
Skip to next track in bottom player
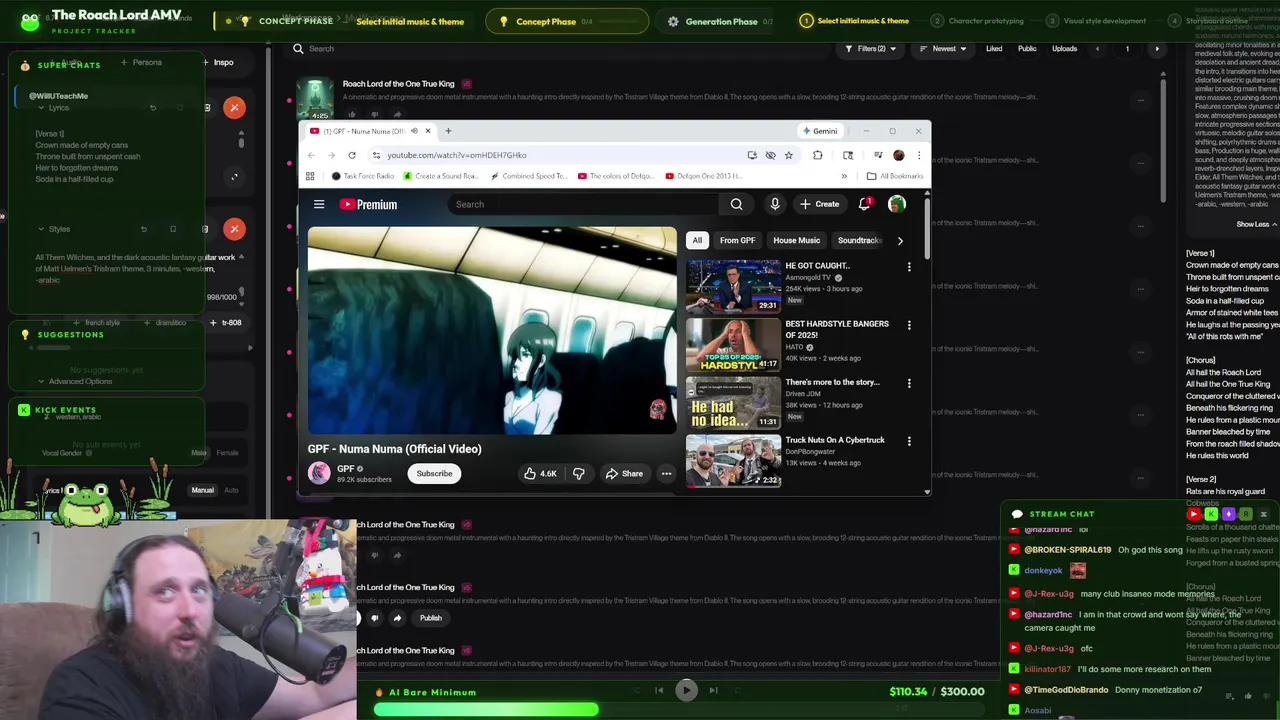(x=713, y=690)
